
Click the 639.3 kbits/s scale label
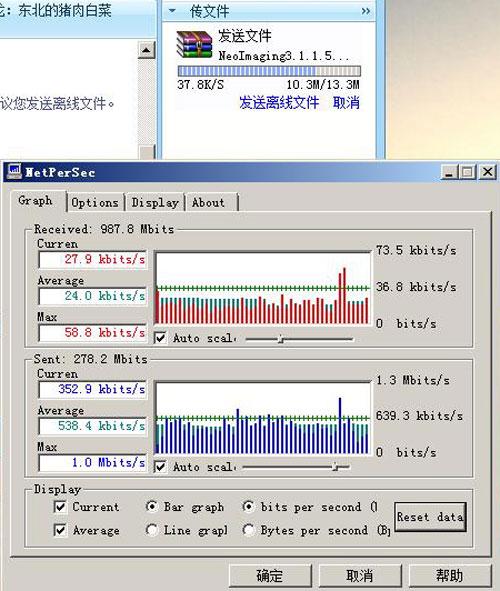(x=419, y=416)
